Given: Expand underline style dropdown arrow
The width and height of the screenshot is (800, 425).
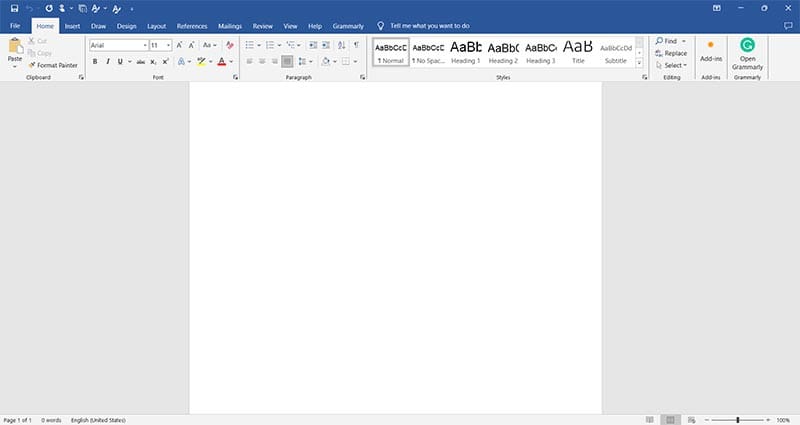Looking at the screenshot, I should (130, 62).
